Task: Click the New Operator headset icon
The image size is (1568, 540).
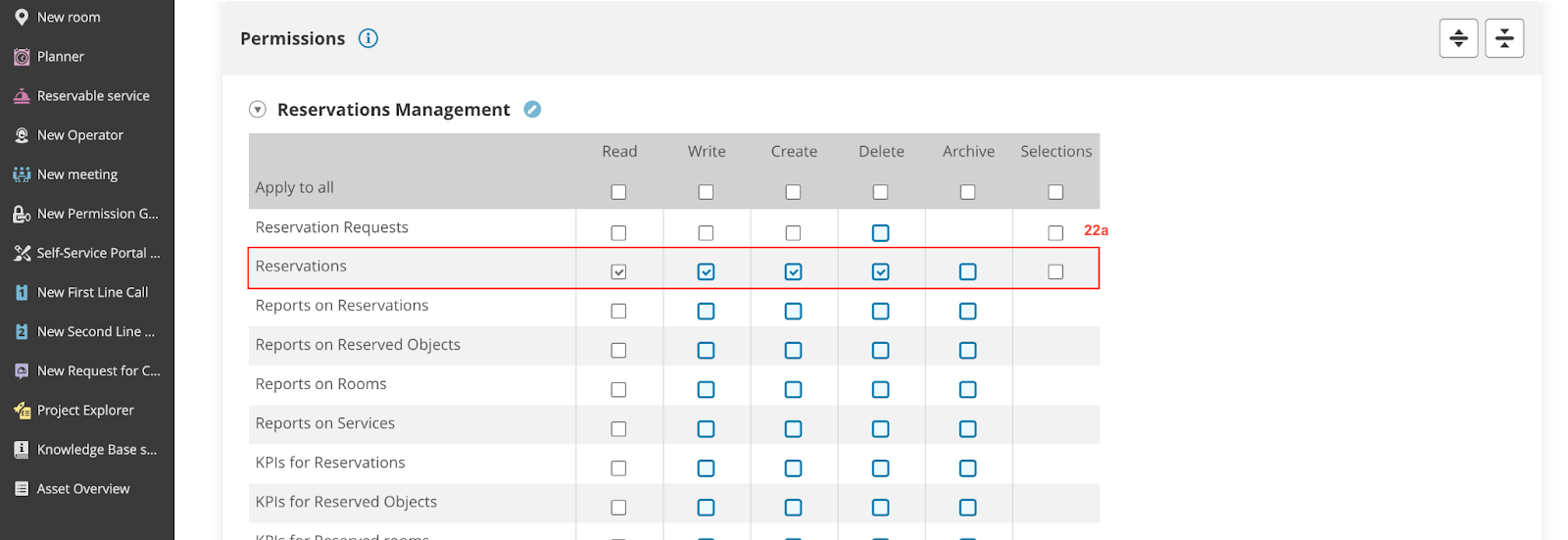Action: click(22, 135)
